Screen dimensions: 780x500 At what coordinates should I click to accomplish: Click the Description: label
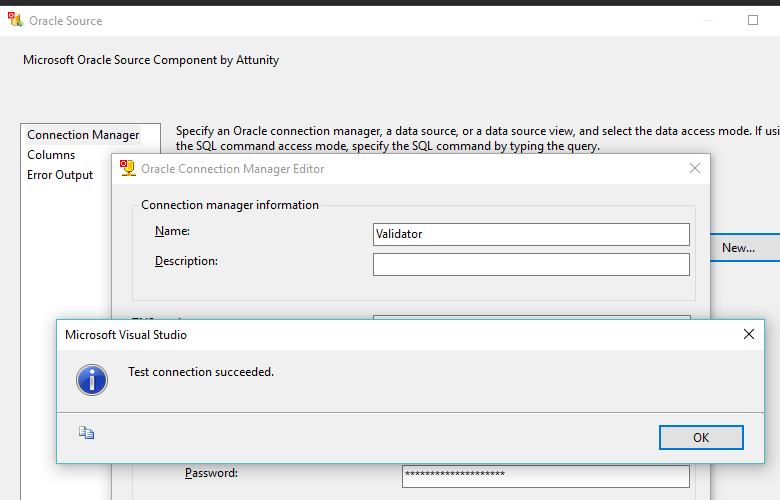pos(186,262)
